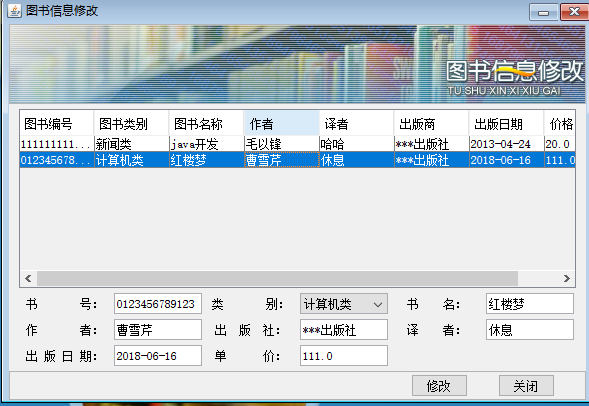This screenshot has height=406, width=589.
Task: Select the java开发 table row
Action: coord(297,144)
